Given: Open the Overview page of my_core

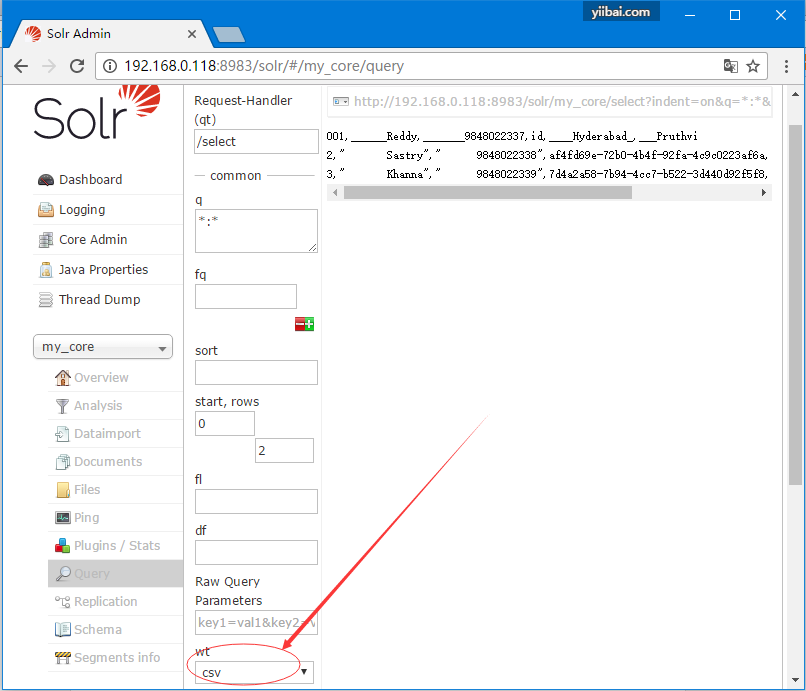Looking at the screenshot, I should coord(101,378).
